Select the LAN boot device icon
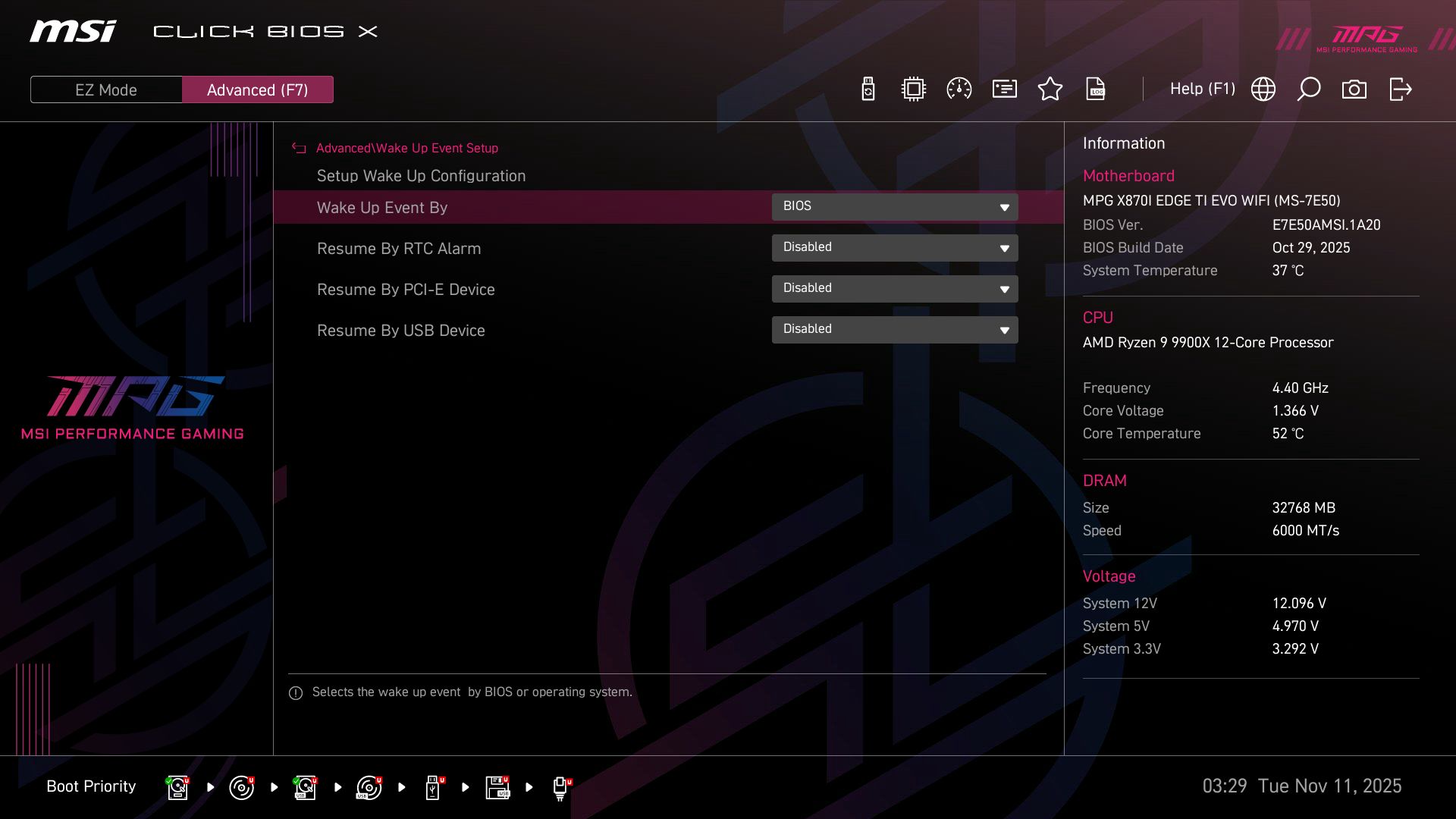 559,787
